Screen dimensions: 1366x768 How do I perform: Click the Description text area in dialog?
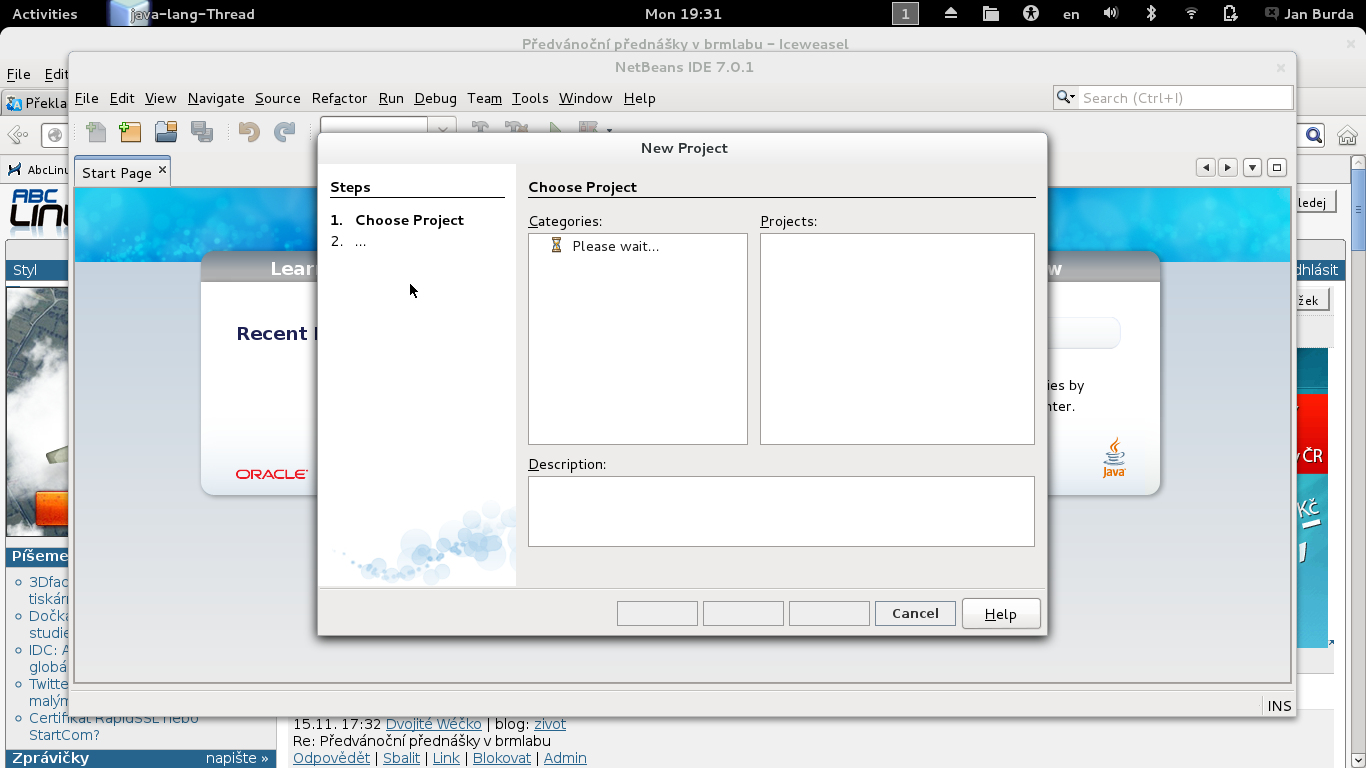(x=781, y=511)
